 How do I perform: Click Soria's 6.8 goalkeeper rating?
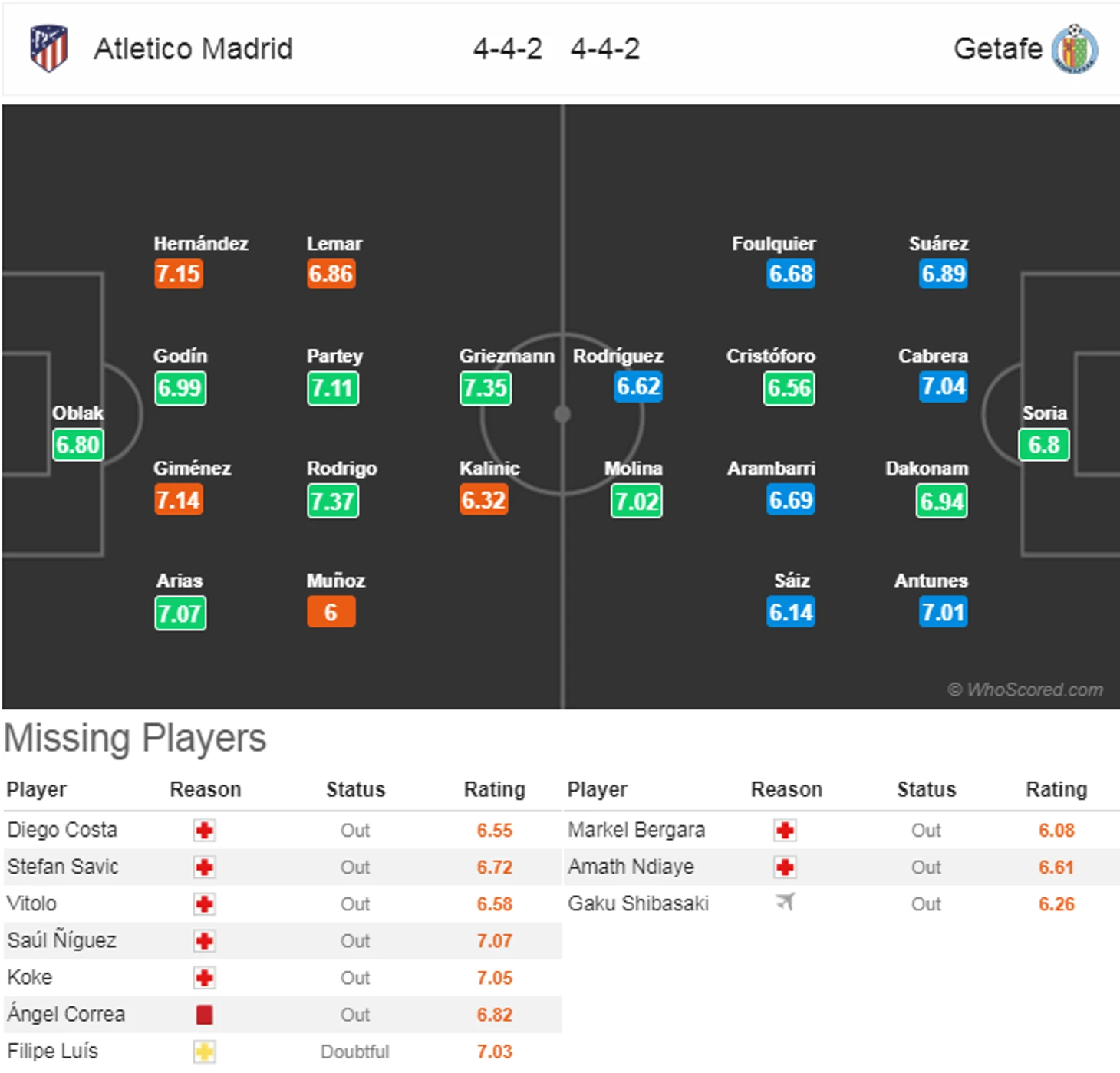coord(1044,445)
